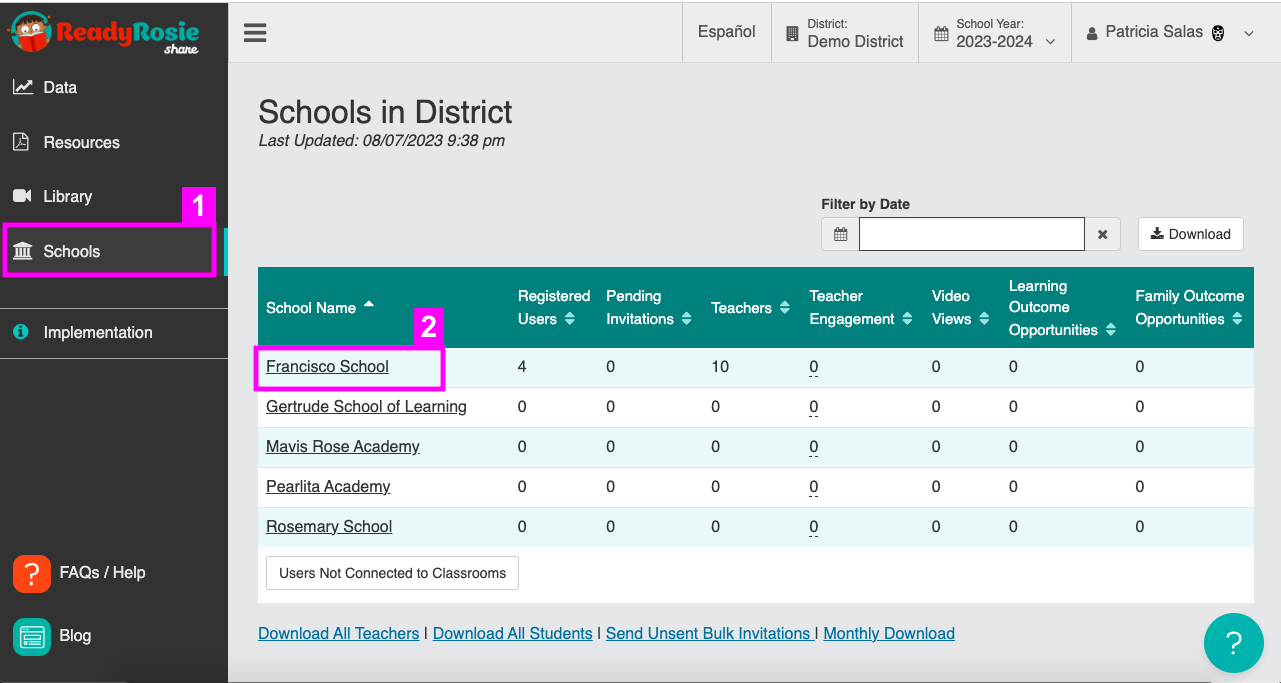
Task: Open the ReadyRosie Share logo
Action: click(x=105, y=33)
